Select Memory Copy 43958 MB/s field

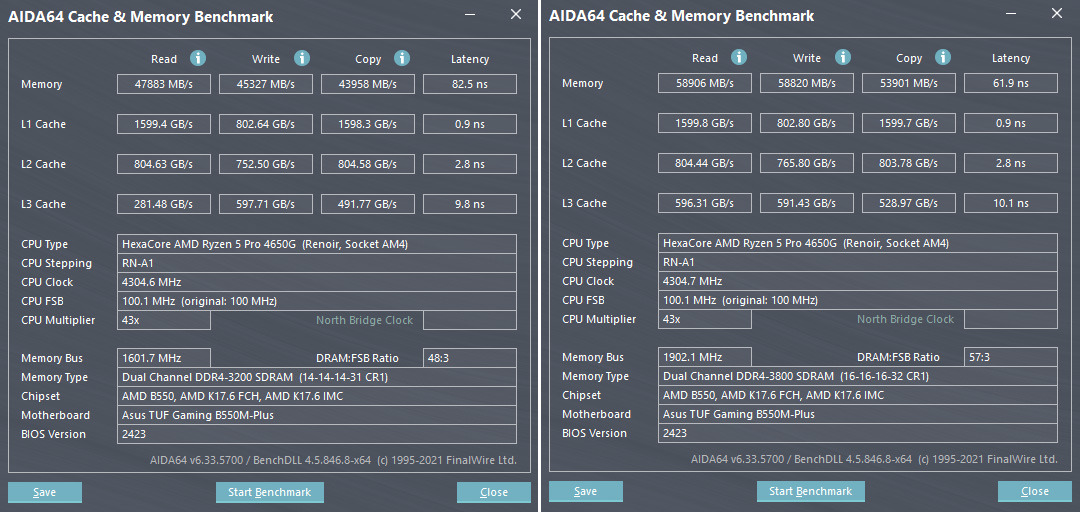(368, 84)
